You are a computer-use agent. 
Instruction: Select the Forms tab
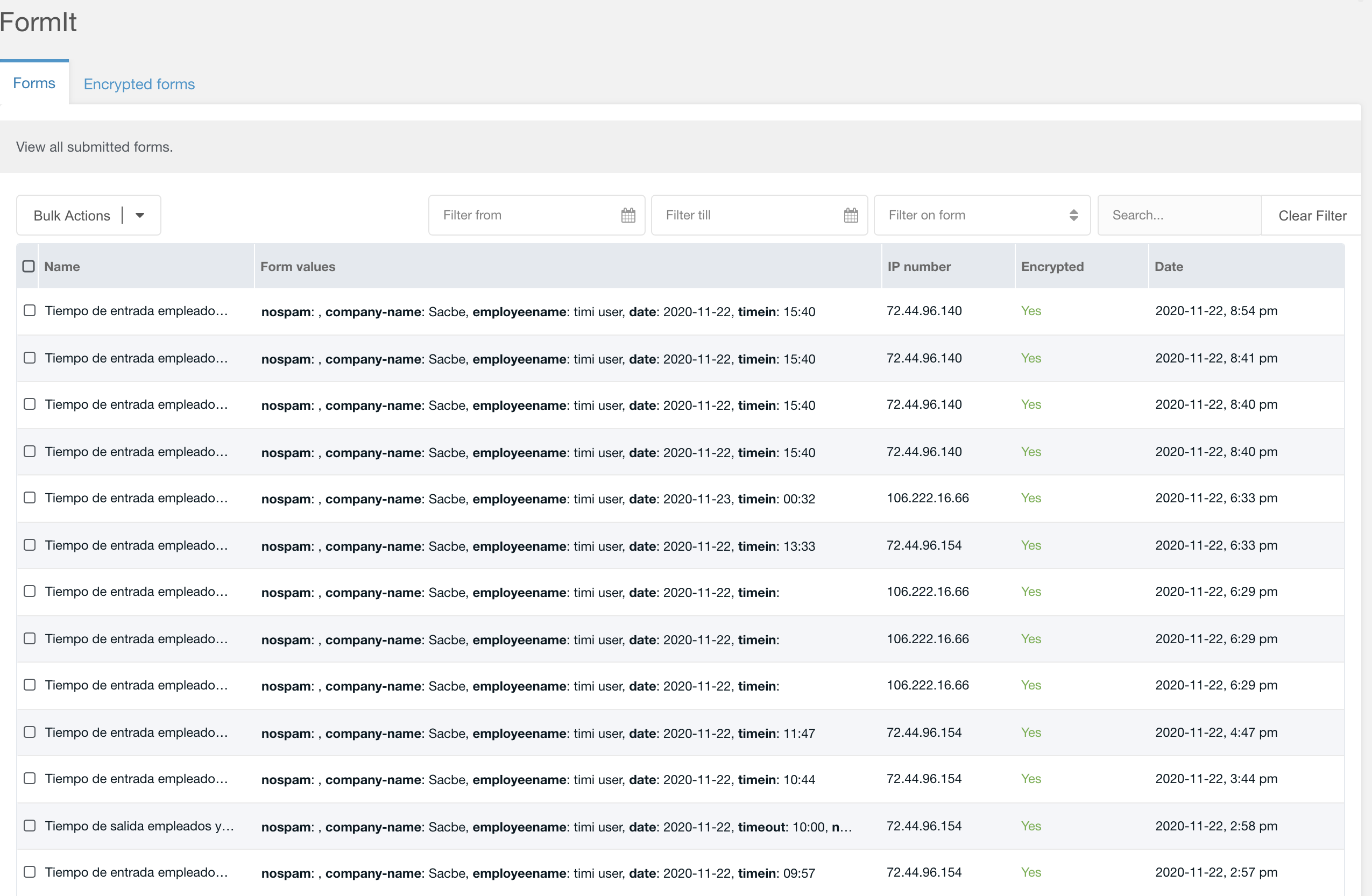point(34,83)
